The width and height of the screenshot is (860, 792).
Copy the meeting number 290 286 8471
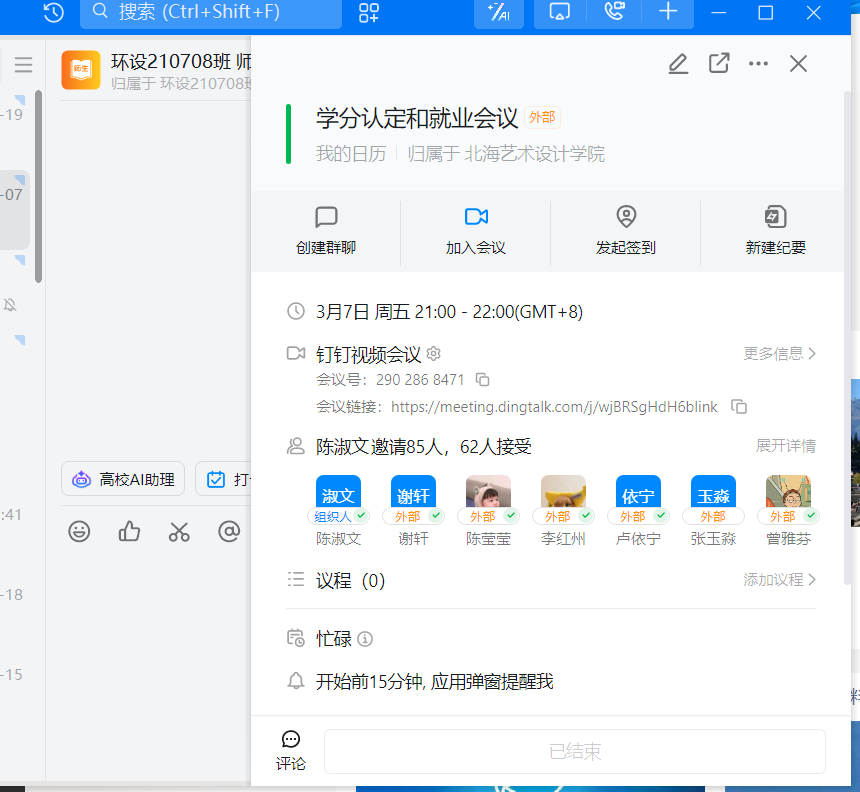pos(482,380)
